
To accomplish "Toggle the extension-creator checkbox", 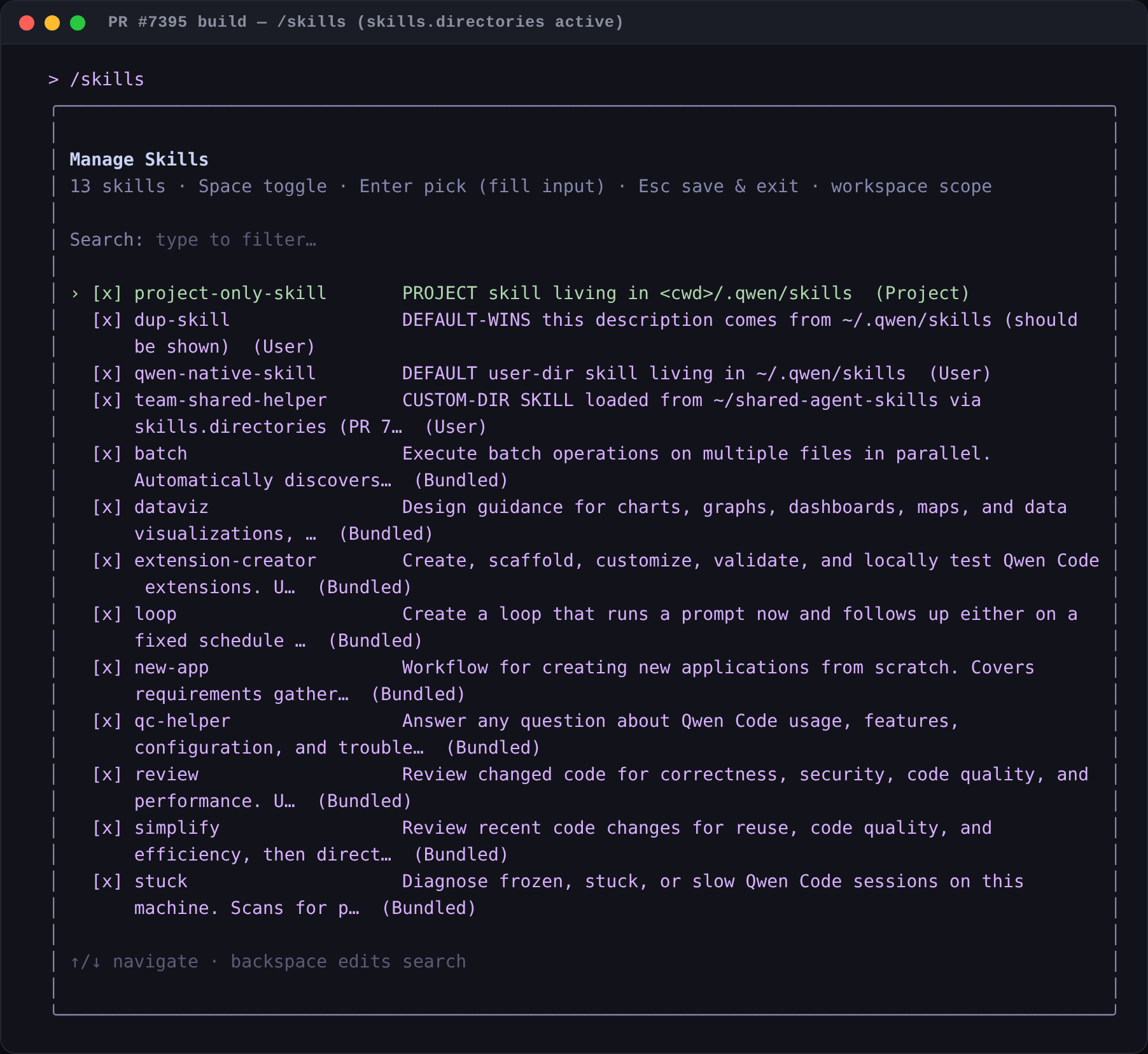I will tap(107, 561).
